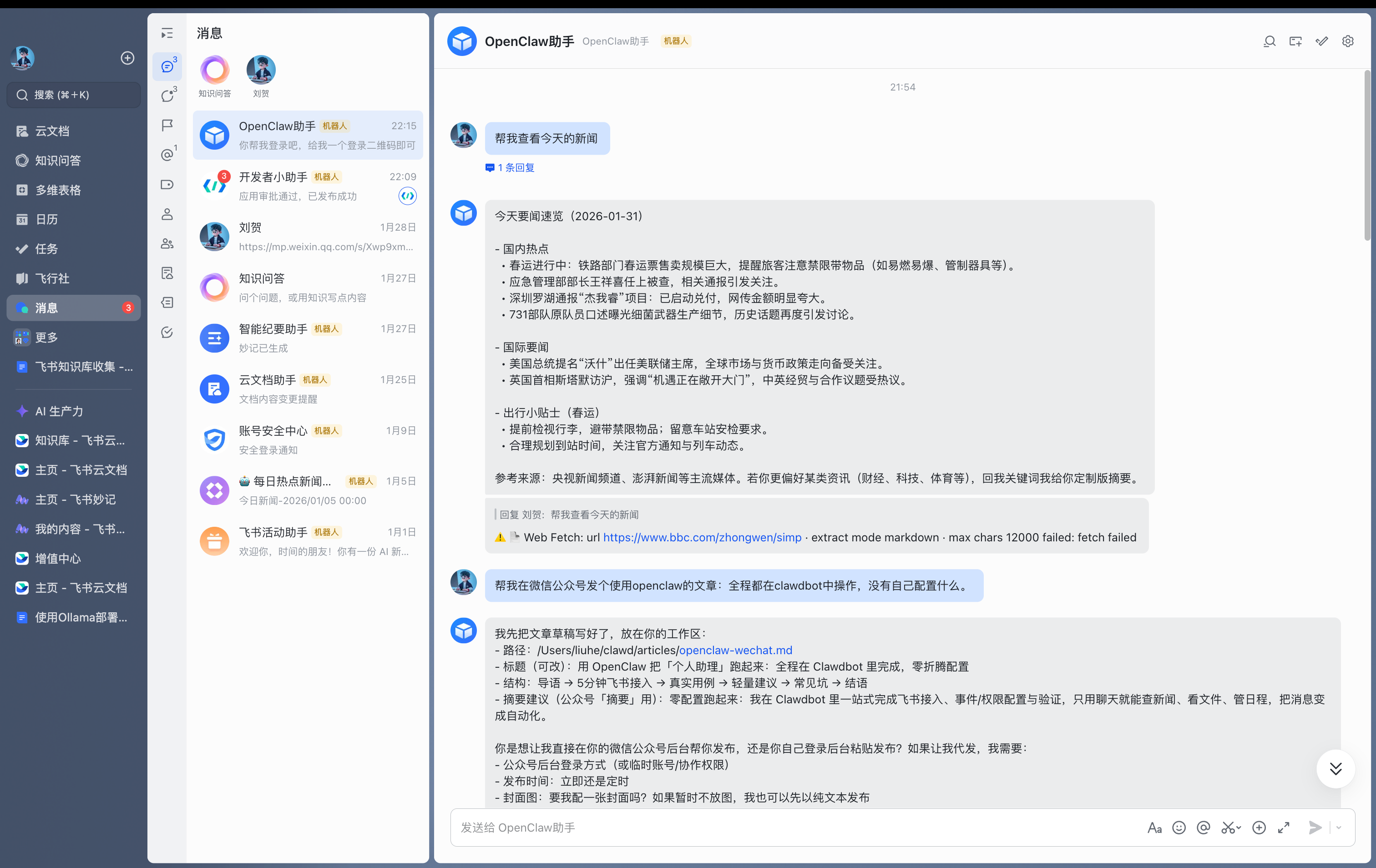Open the flagged messages filter
1376x868 pixels.
[x=167, y=125]
